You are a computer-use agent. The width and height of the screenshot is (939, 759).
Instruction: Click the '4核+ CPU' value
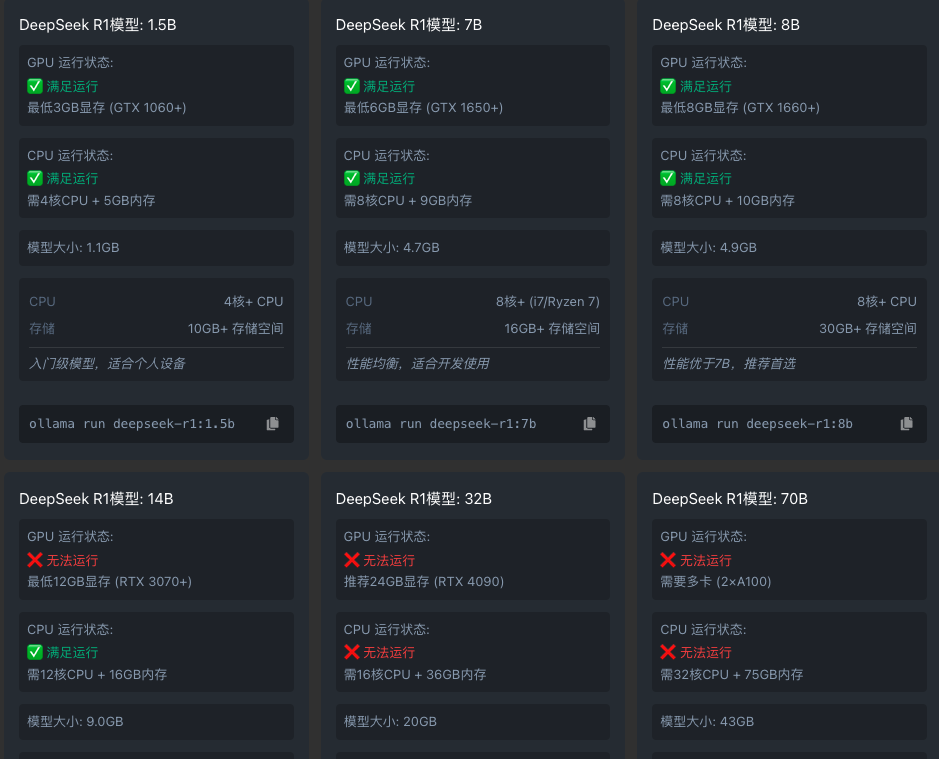click(254, 302)
